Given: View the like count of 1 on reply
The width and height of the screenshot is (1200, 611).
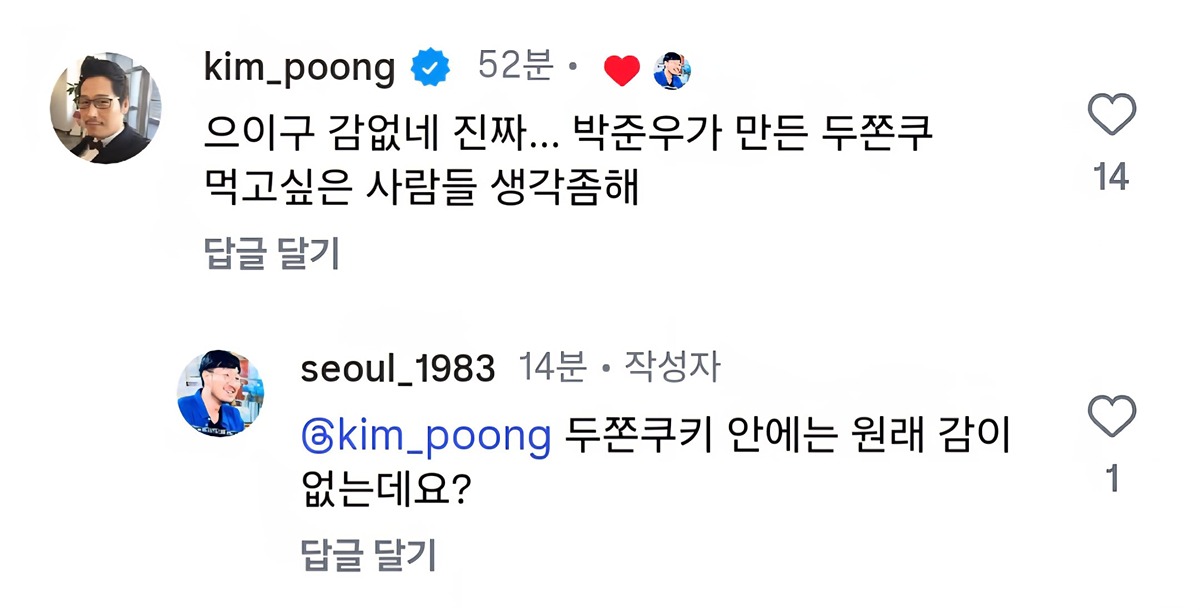Looking at the screenshot, I should click(x=1111, y=480).
